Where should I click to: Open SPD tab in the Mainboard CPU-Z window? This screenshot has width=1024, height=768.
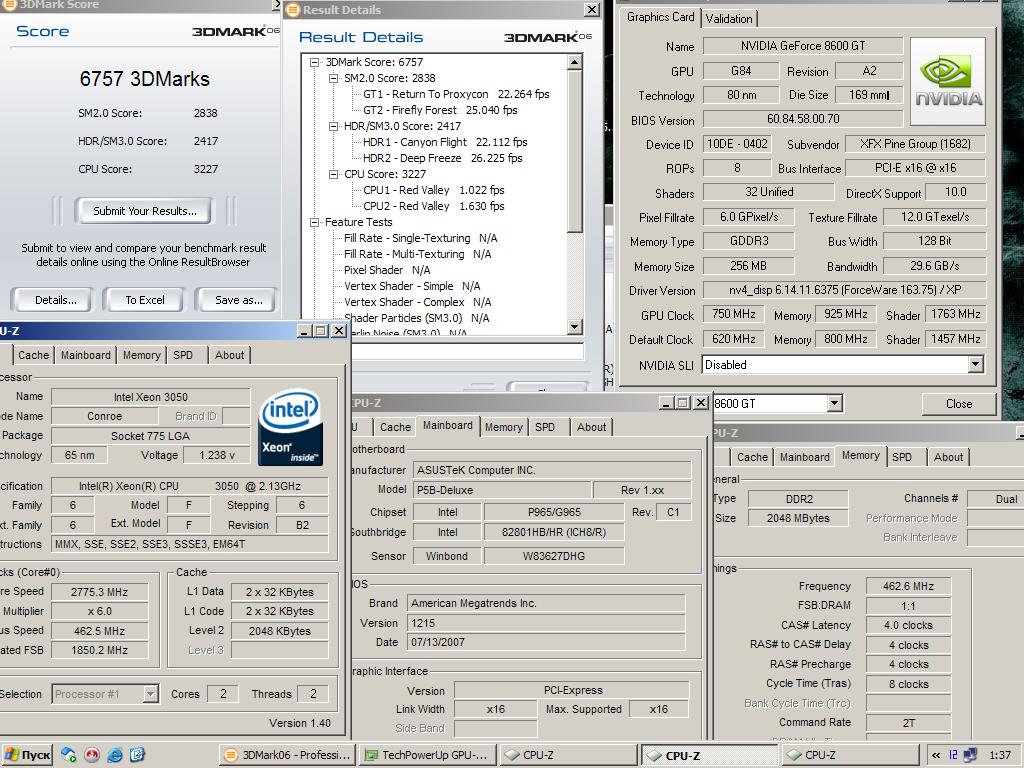(545, 427)
